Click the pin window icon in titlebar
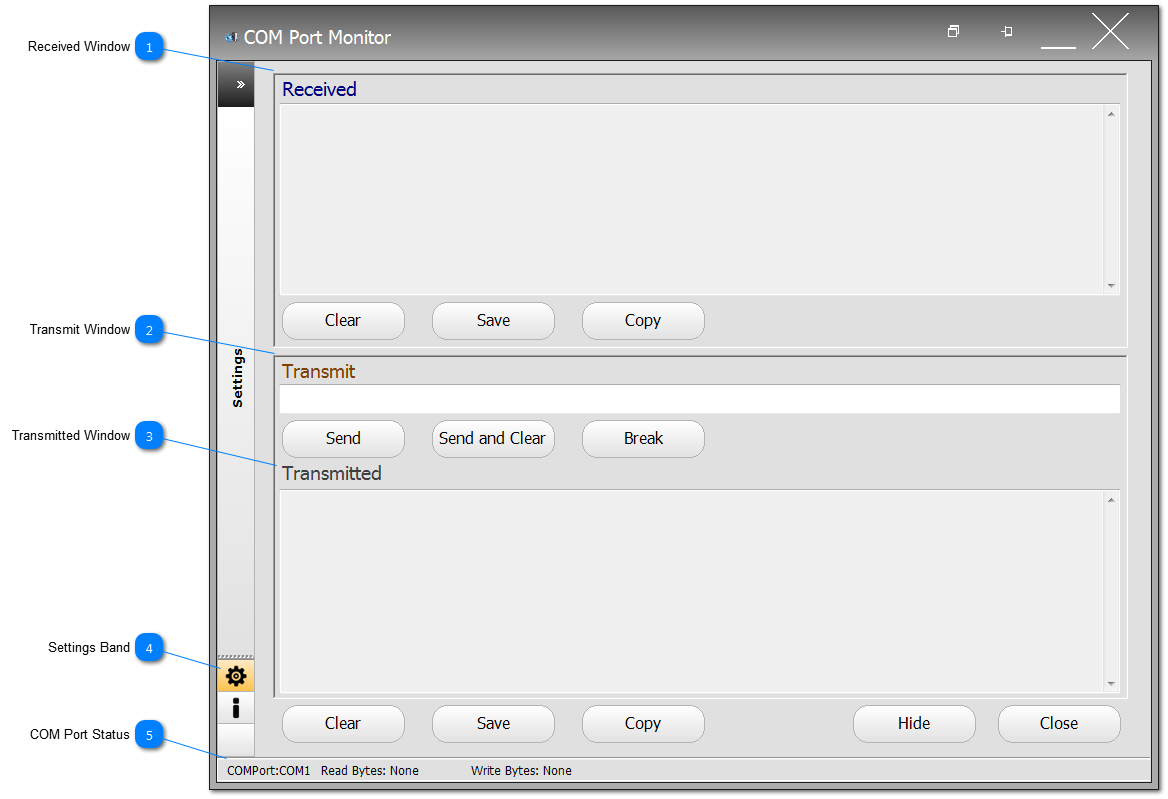This screenshot has width=1168, height=799. point(1007,31)
